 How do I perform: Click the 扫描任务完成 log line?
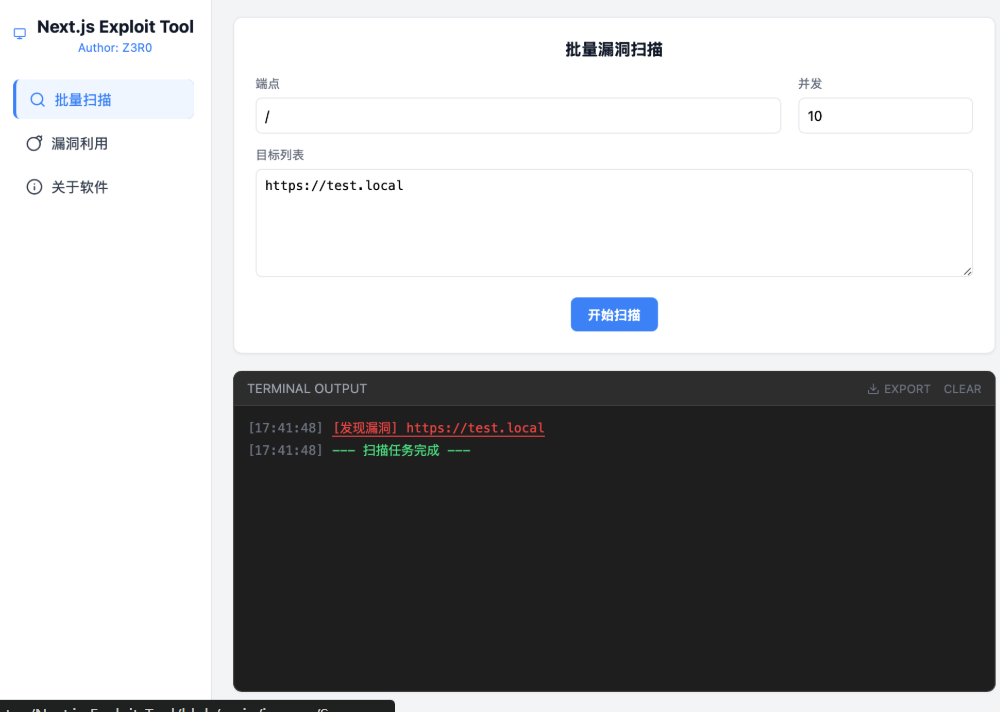point(401,450)
